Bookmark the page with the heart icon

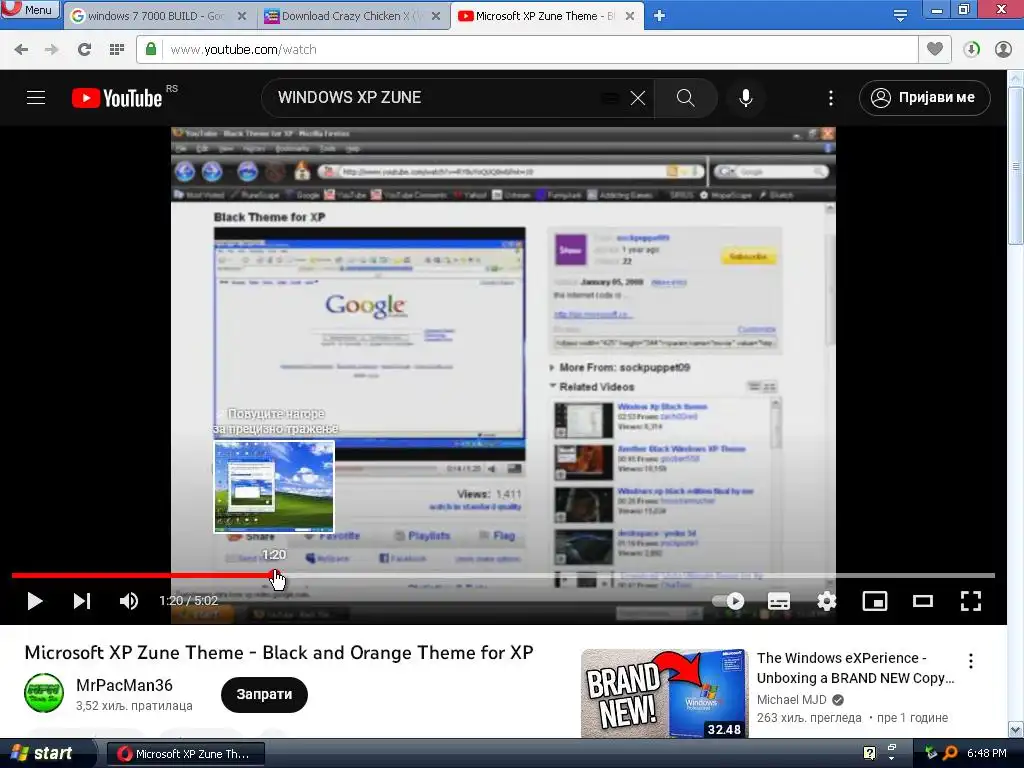coord(935,49)
